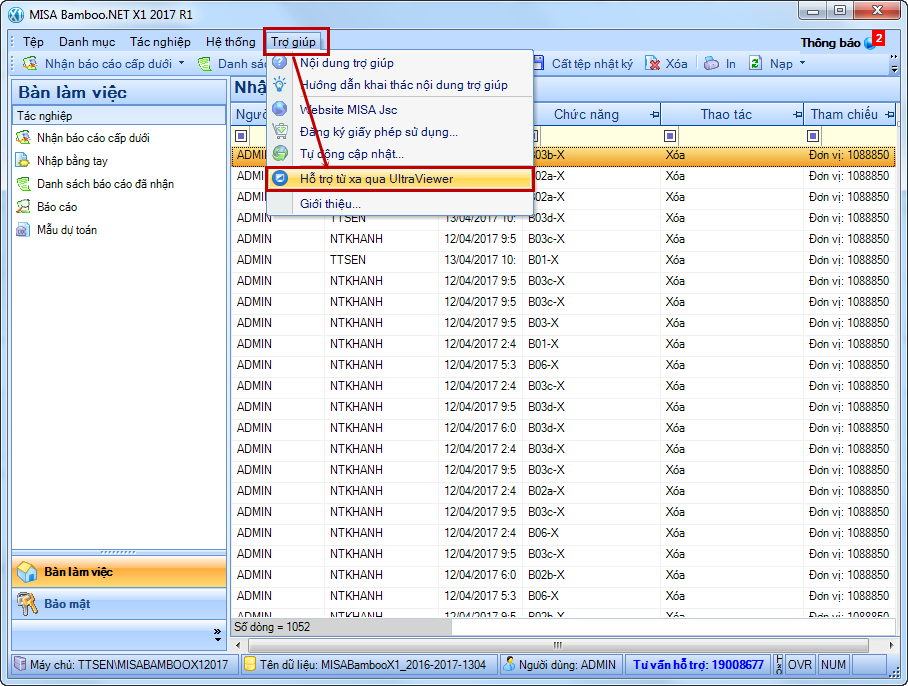Close the Trợ giúp menu
Viewport: 908px width, 686px height.
point(294,42)
